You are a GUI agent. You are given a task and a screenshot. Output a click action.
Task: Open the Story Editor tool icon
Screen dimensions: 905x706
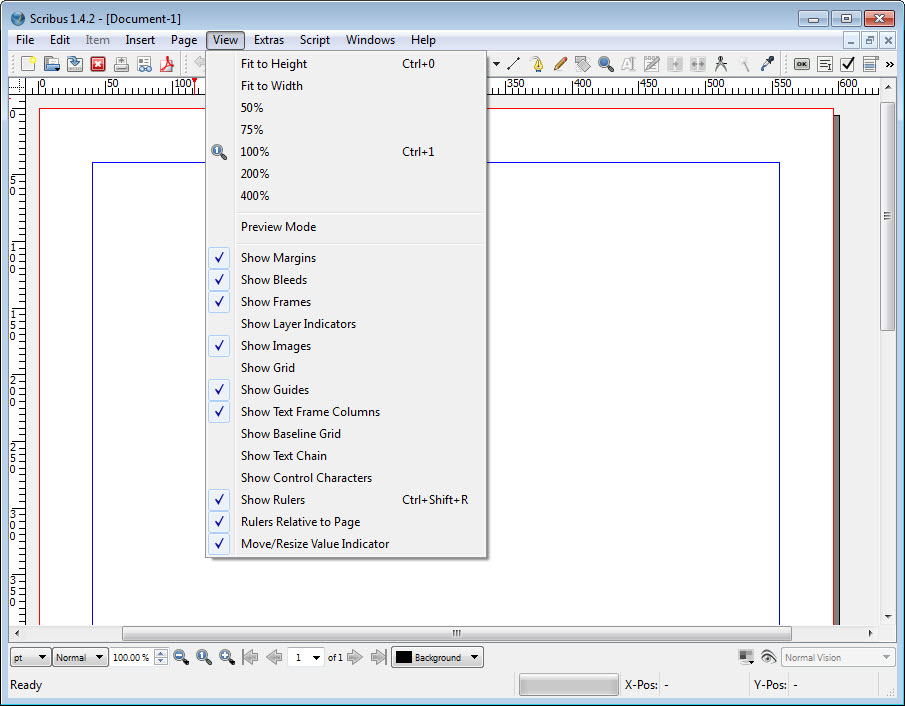(652, 63)
